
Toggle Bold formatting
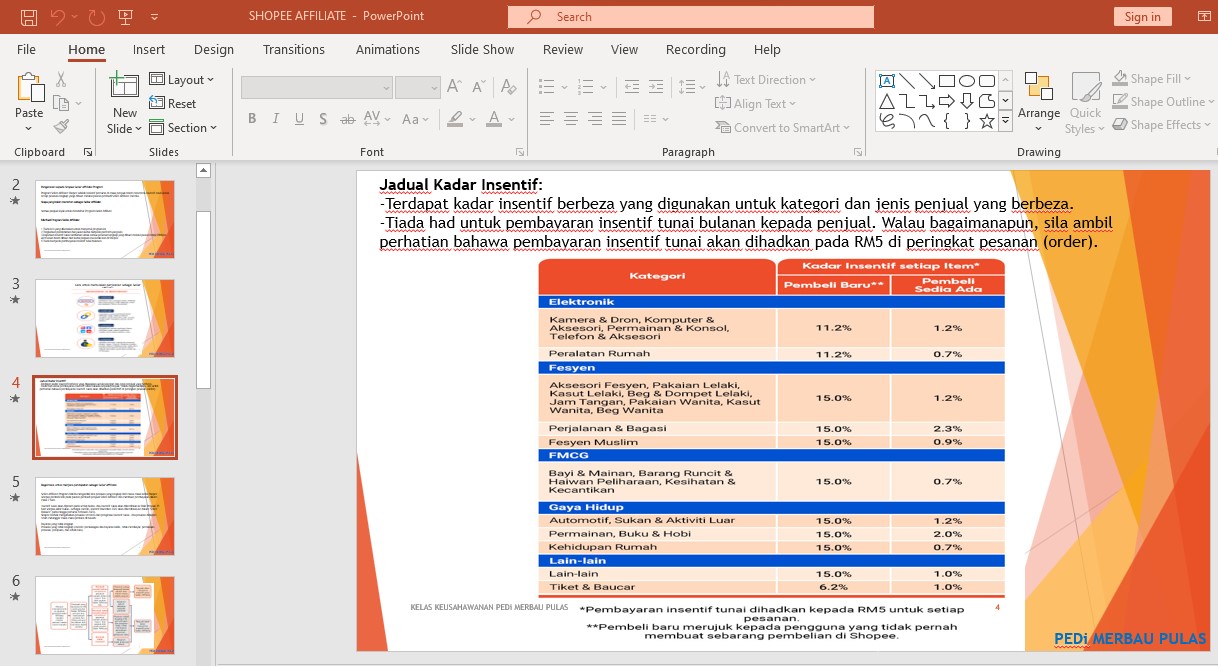pyautogui.click(x=252, y=119)
